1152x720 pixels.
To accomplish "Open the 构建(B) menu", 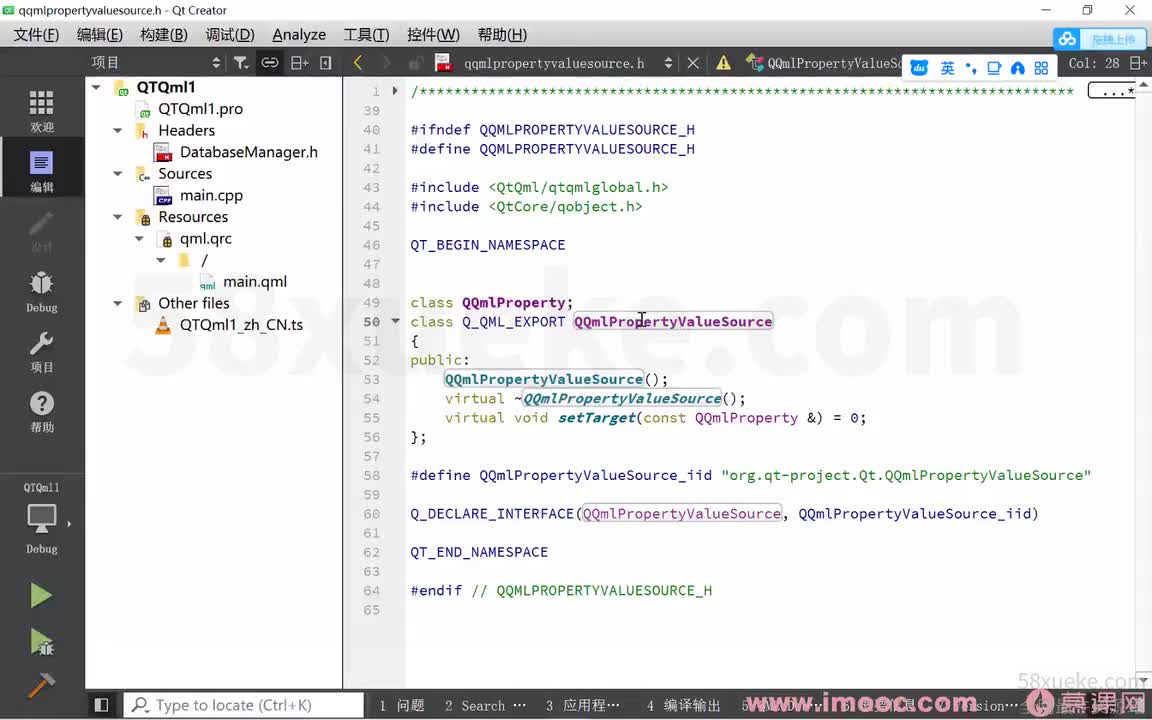I will pyautogui.click(x=164, y=35).
